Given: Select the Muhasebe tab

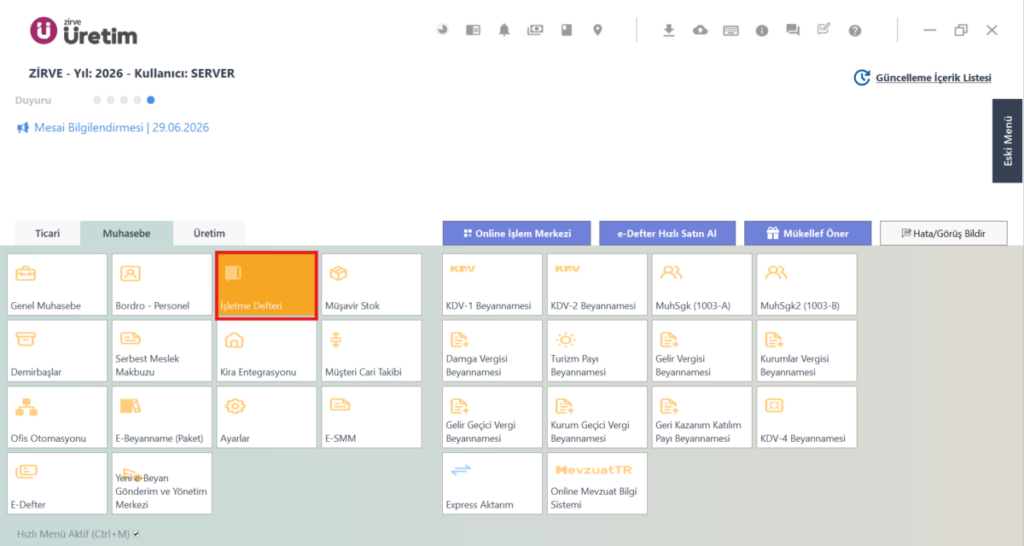Looking at the screenshot, I should [x=127, y=233].
